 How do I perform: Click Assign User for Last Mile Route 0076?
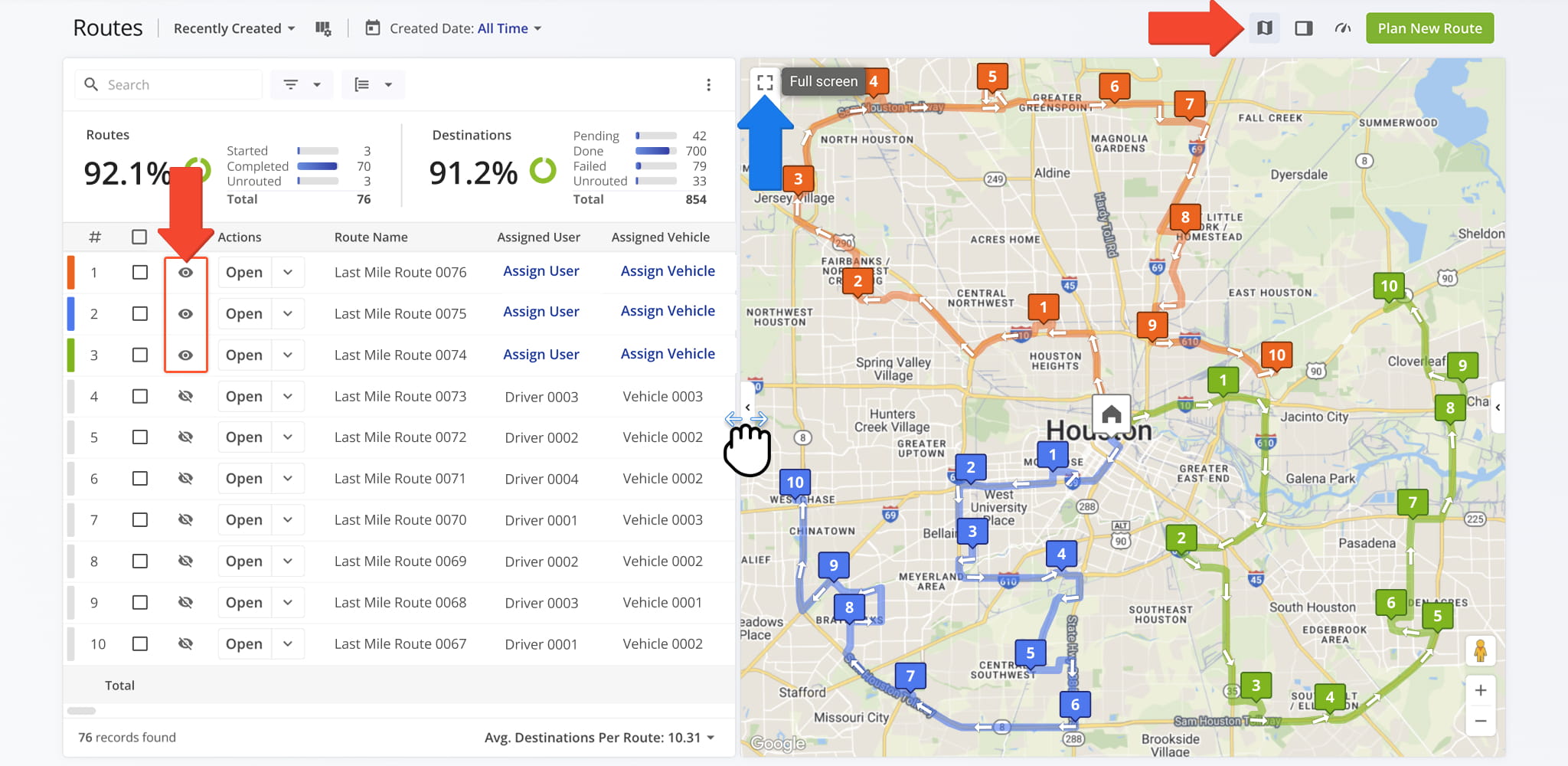(x=541, y=271)
